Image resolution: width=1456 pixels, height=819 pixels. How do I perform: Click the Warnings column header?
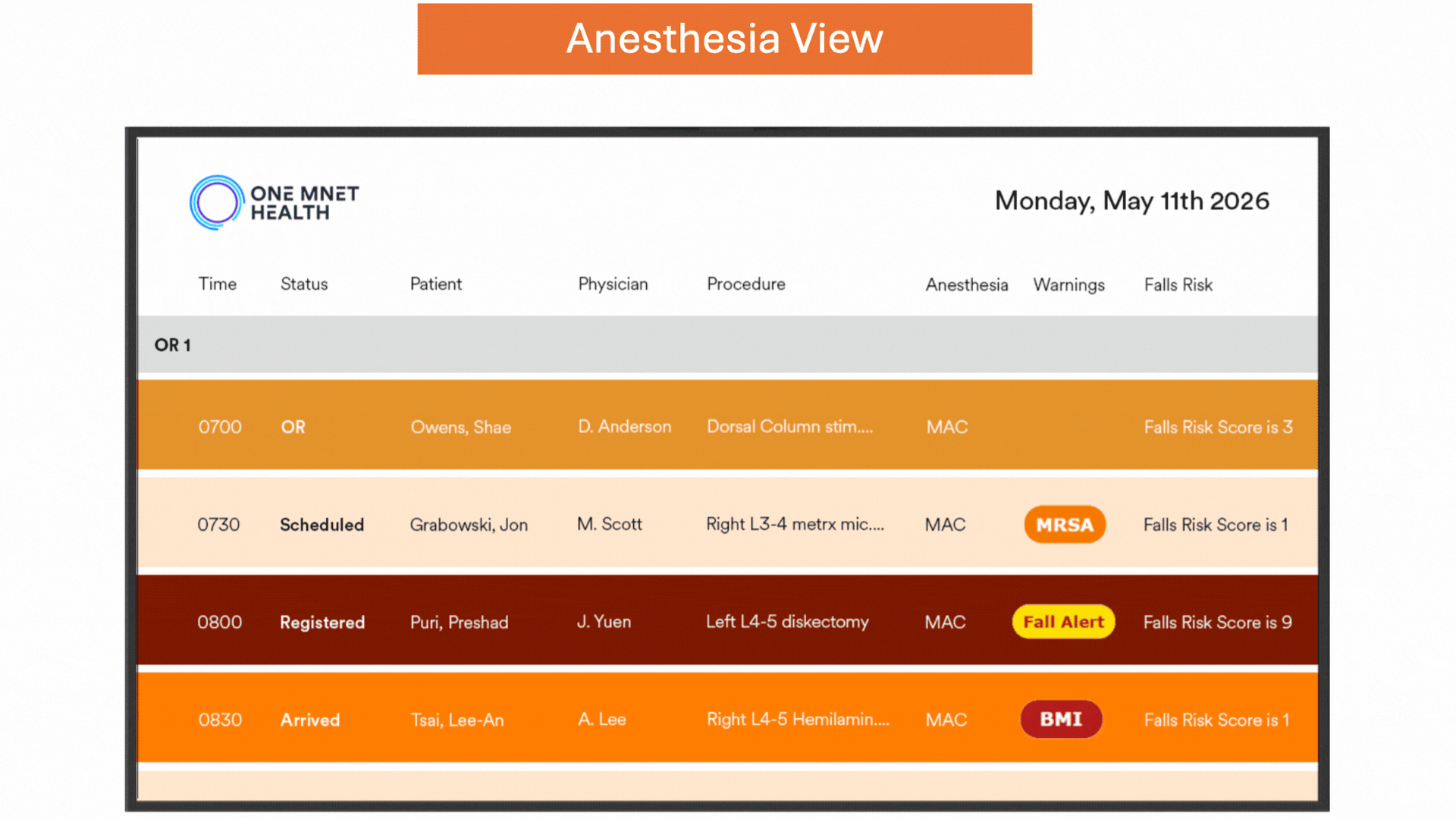pyautogui.click(x=1068, y=284)
